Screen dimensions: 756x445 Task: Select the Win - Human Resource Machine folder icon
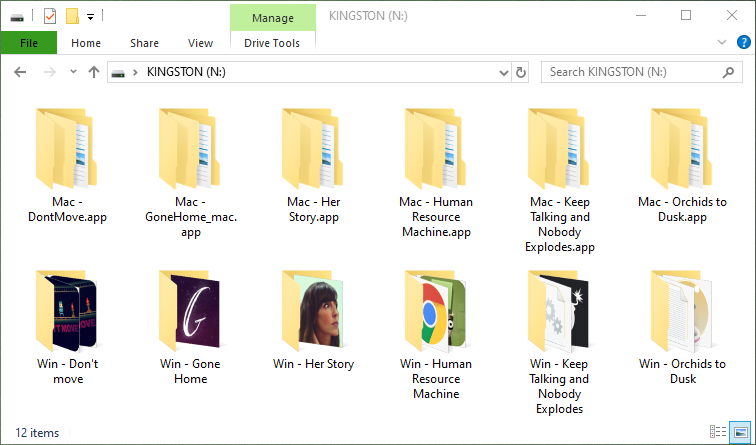coord(435,311)
